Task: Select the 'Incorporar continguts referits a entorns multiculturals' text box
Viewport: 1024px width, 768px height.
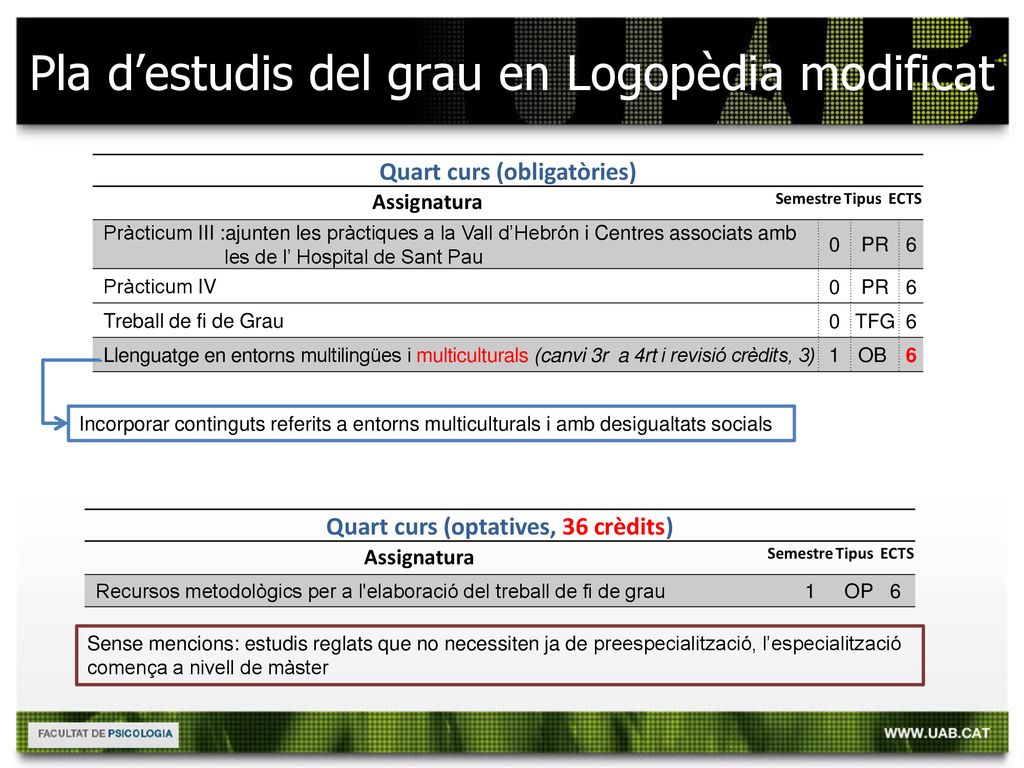Action: click(431, 424)
